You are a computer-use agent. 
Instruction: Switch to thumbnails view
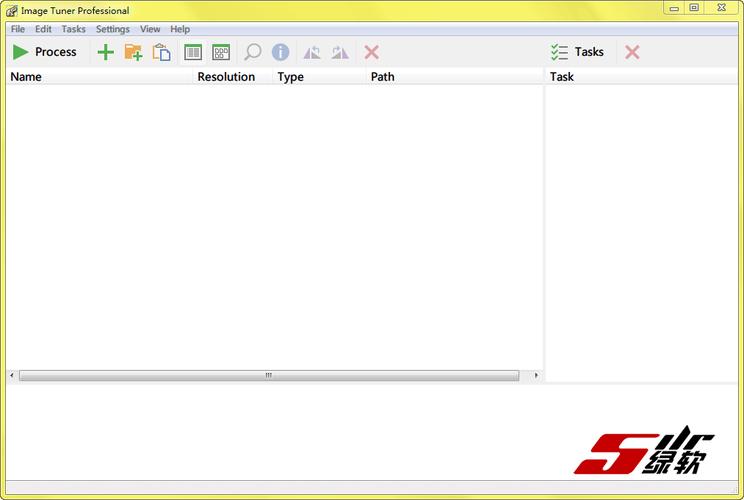coord(221,52)
